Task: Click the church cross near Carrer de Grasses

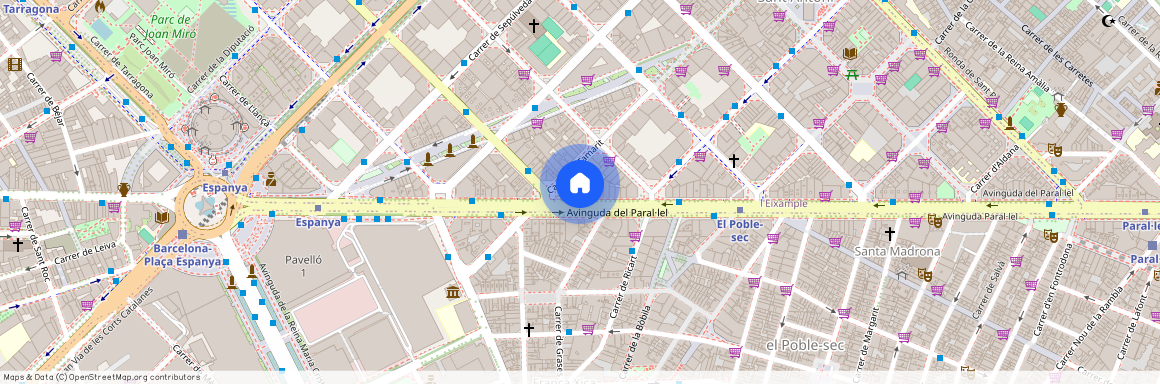Action: coord(528,329)
